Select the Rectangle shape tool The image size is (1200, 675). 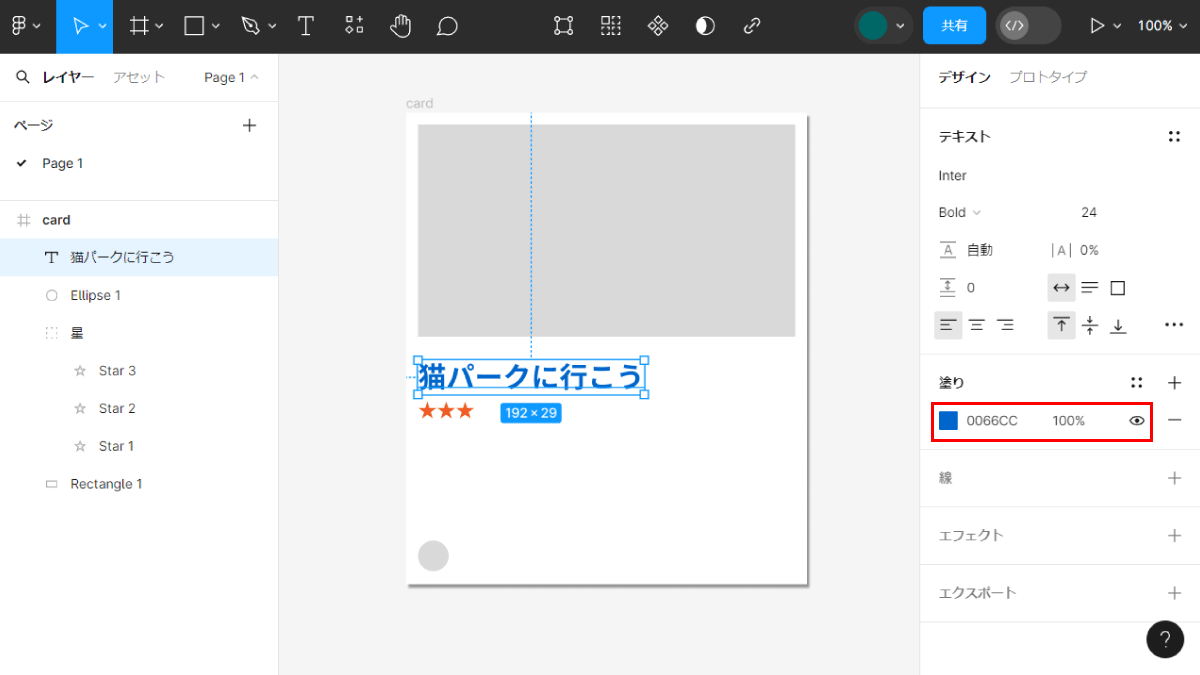pyautogui.click(x=195, y=26)
